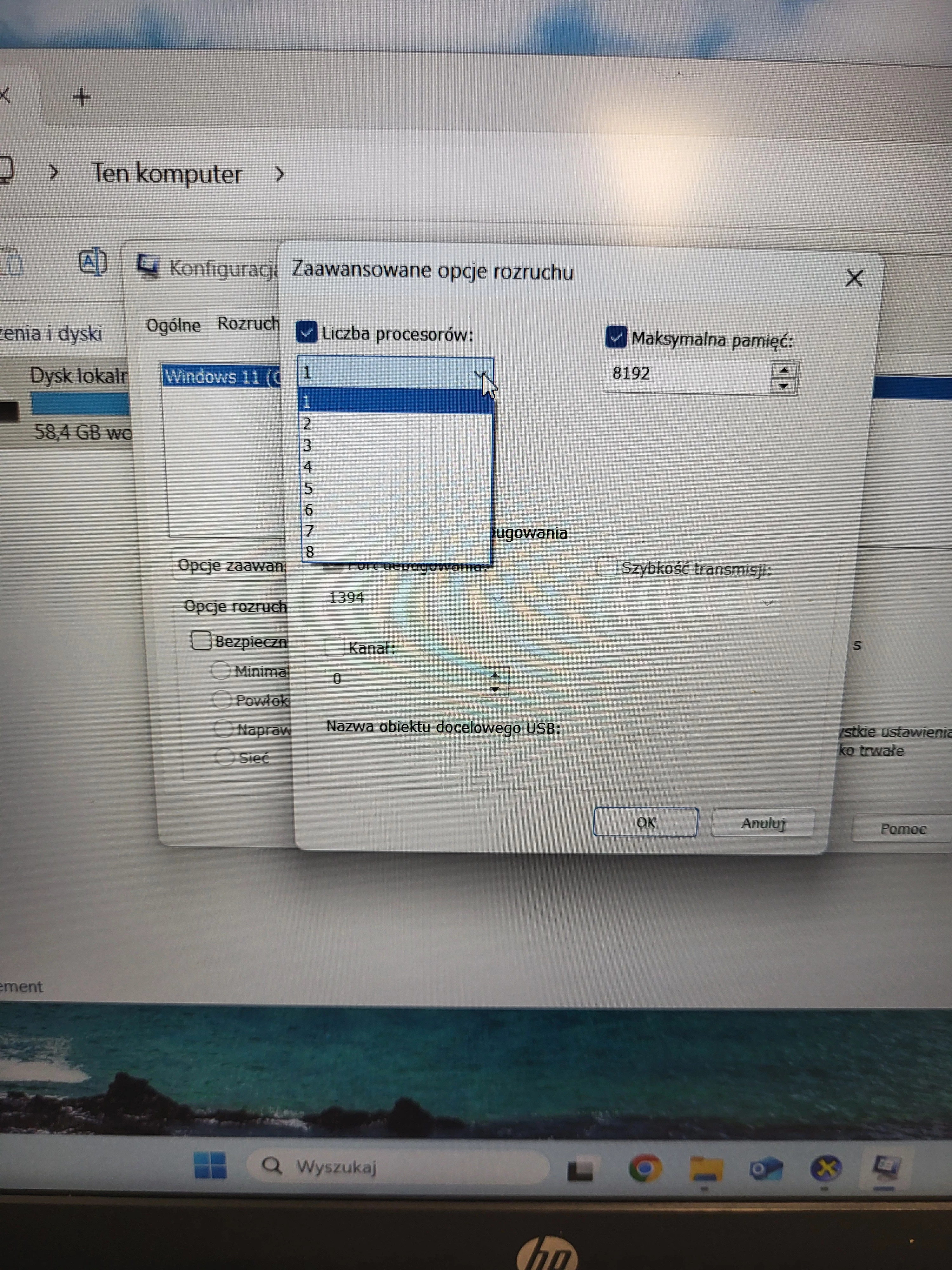Expand chevron after Ten komputer breadcrumb
Viewport: 952px width, 1270px height.
(280, 174)
